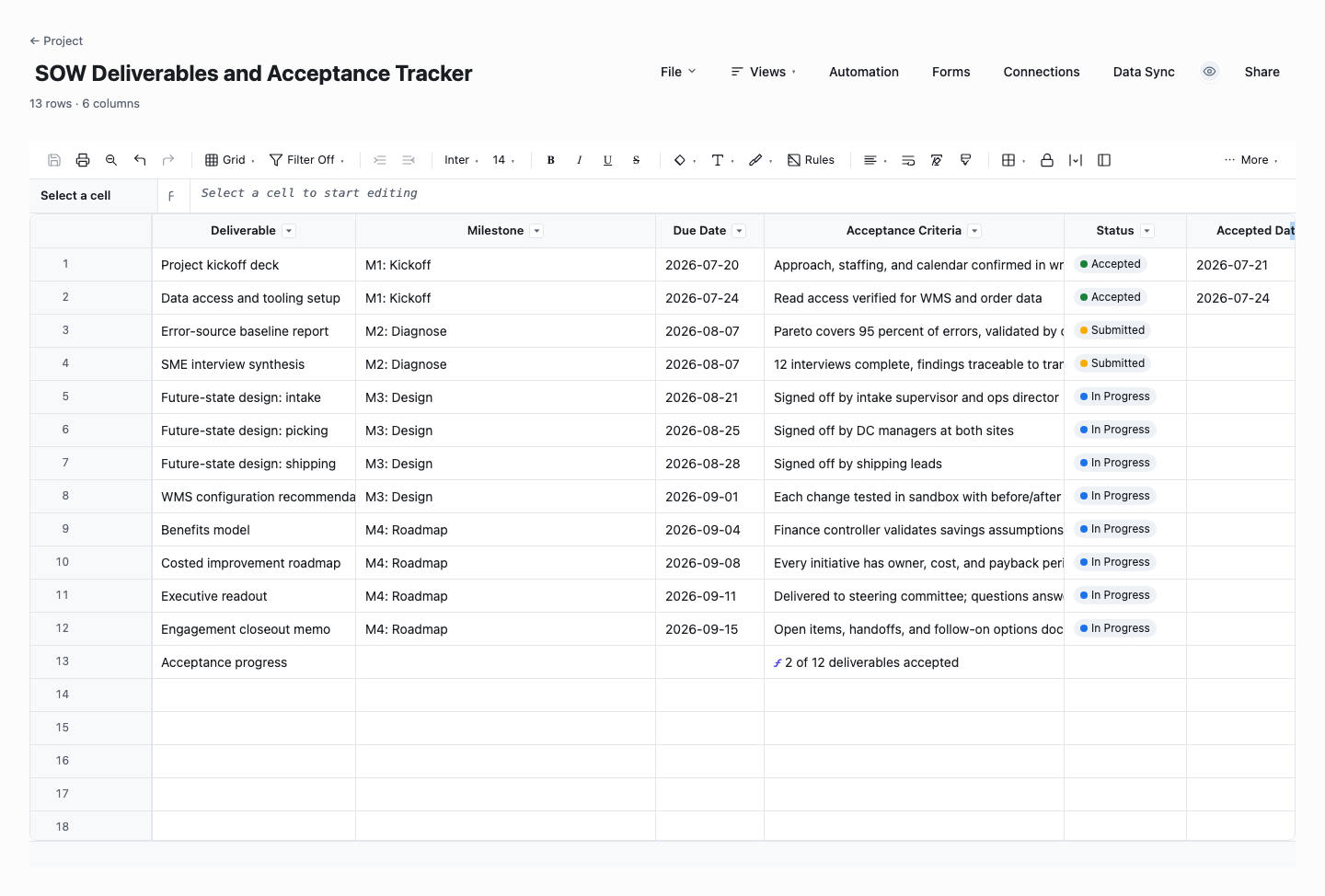
Task: Select the M2: Diagnose cell in row 3
Action: click(x=505, y=331)
